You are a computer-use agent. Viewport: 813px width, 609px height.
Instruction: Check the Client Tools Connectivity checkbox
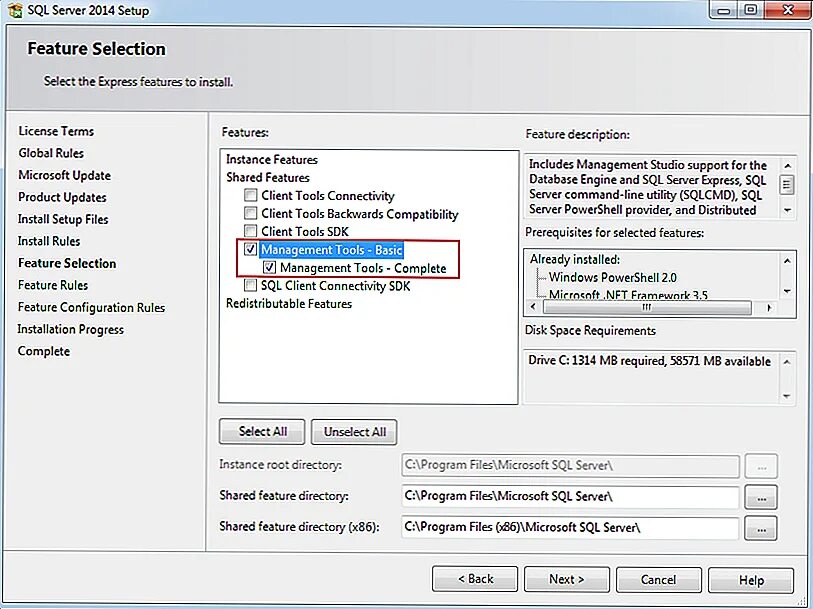click(250, 195)
